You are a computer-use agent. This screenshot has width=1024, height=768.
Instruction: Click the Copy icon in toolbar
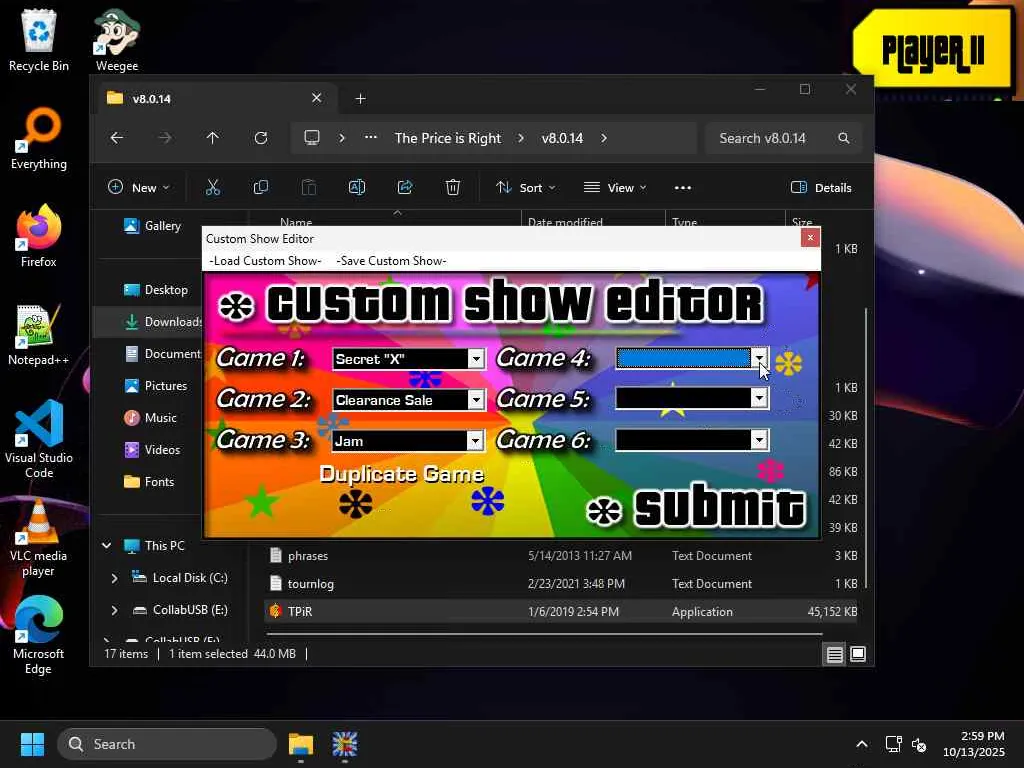tap(261, 187)
